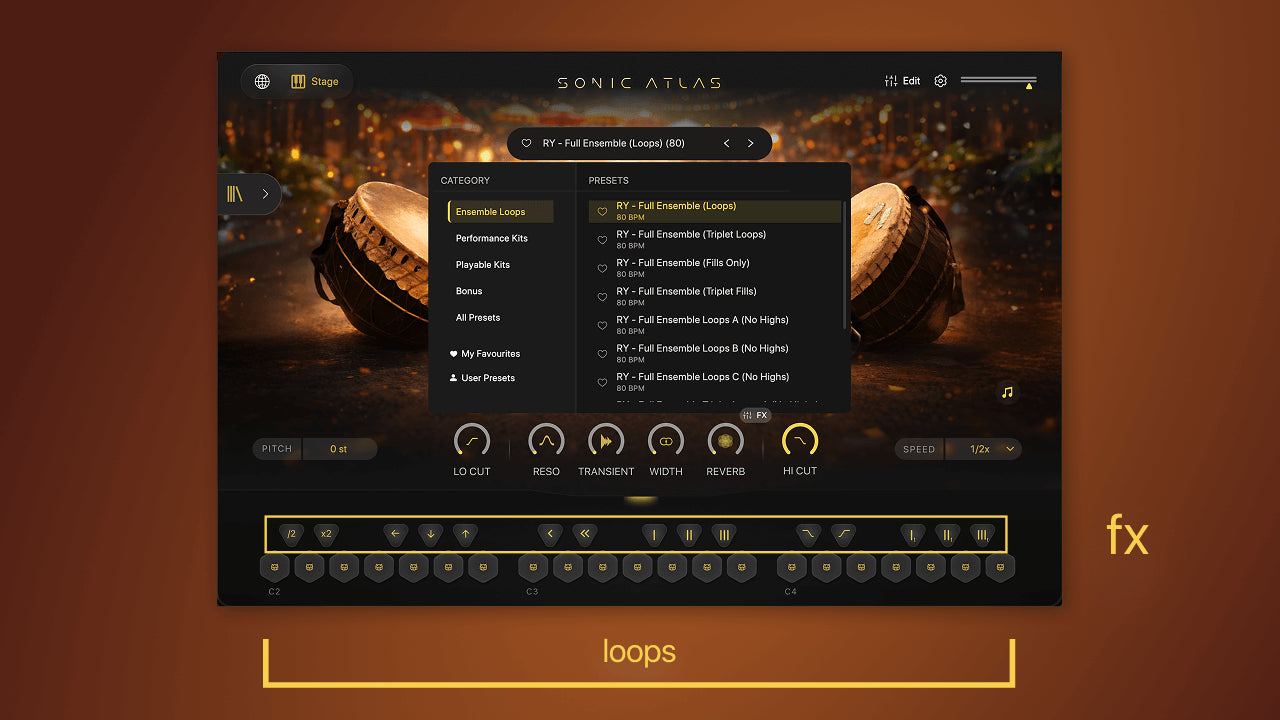The width and height of the screenshot is (1280, 720).
Task: Favourite RY - Full Ensemble (Triplet Loops)
Action: point(602,240)
